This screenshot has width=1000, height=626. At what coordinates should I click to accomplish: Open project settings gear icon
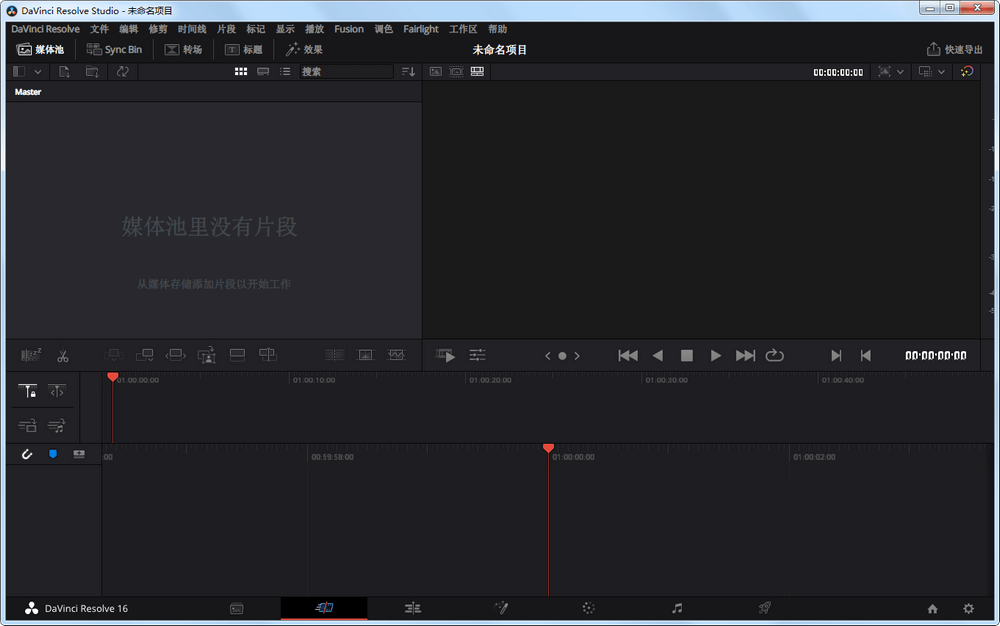(x=968, y=608)
